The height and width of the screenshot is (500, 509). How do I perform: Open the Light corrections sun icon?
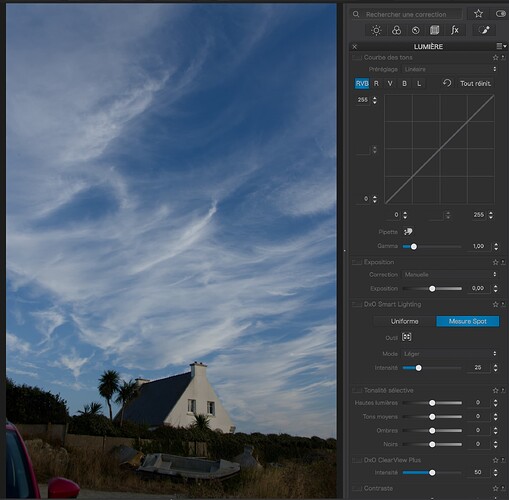pyautogui.click(x=376, y=30)
